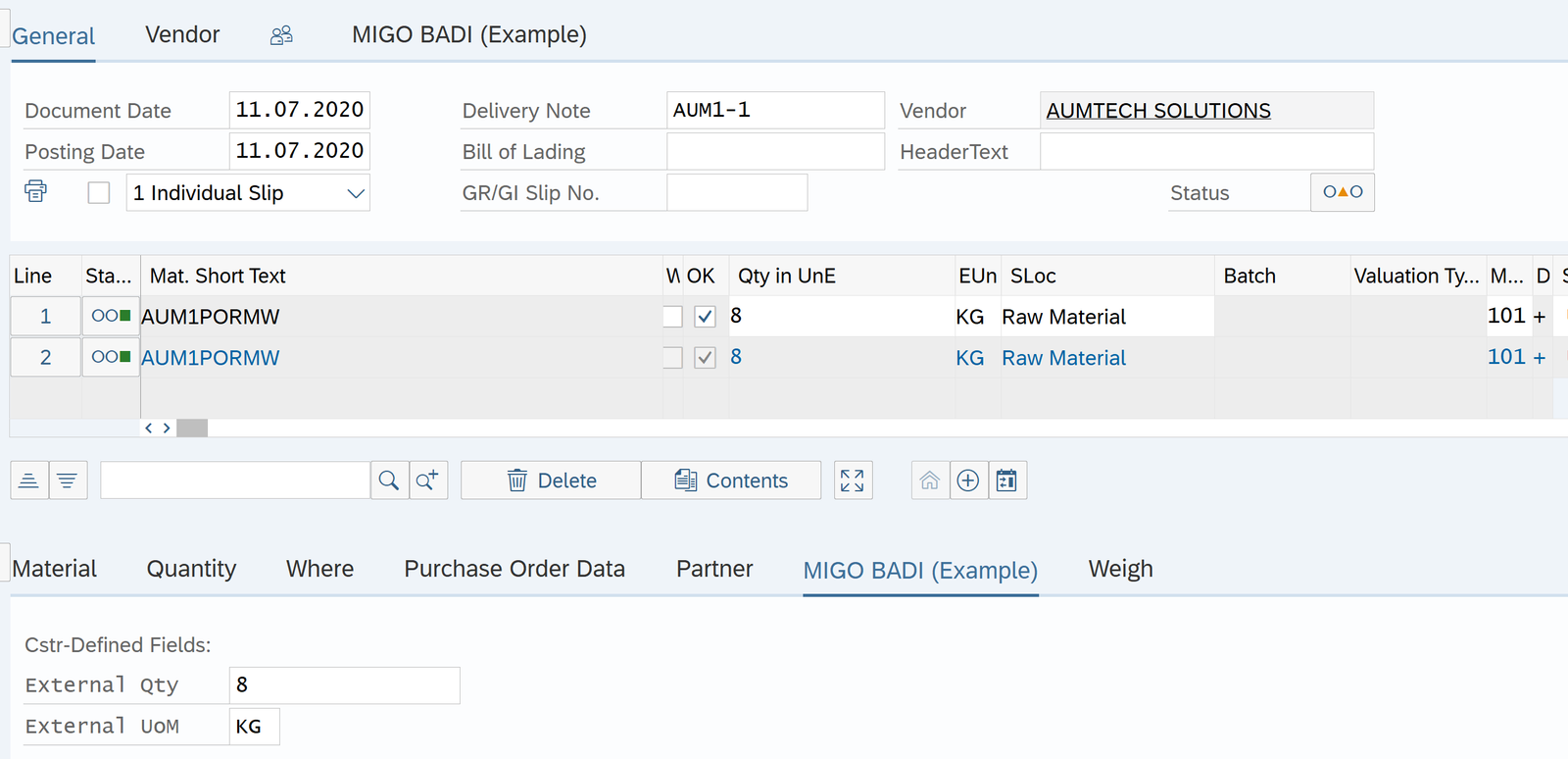Click the expand fullscreen arrows icon
Screen dimensions: 1568x759
pyautogui.click(x=853, y=481)
